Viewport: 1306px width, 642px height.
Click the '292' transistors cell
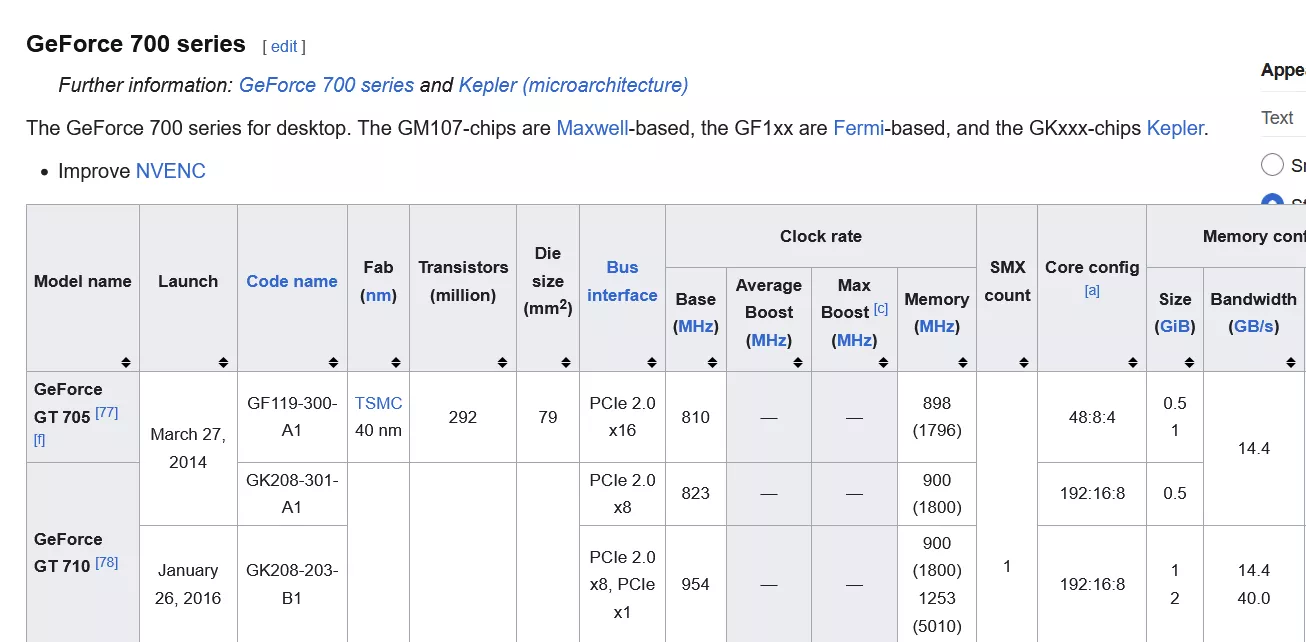463,417
